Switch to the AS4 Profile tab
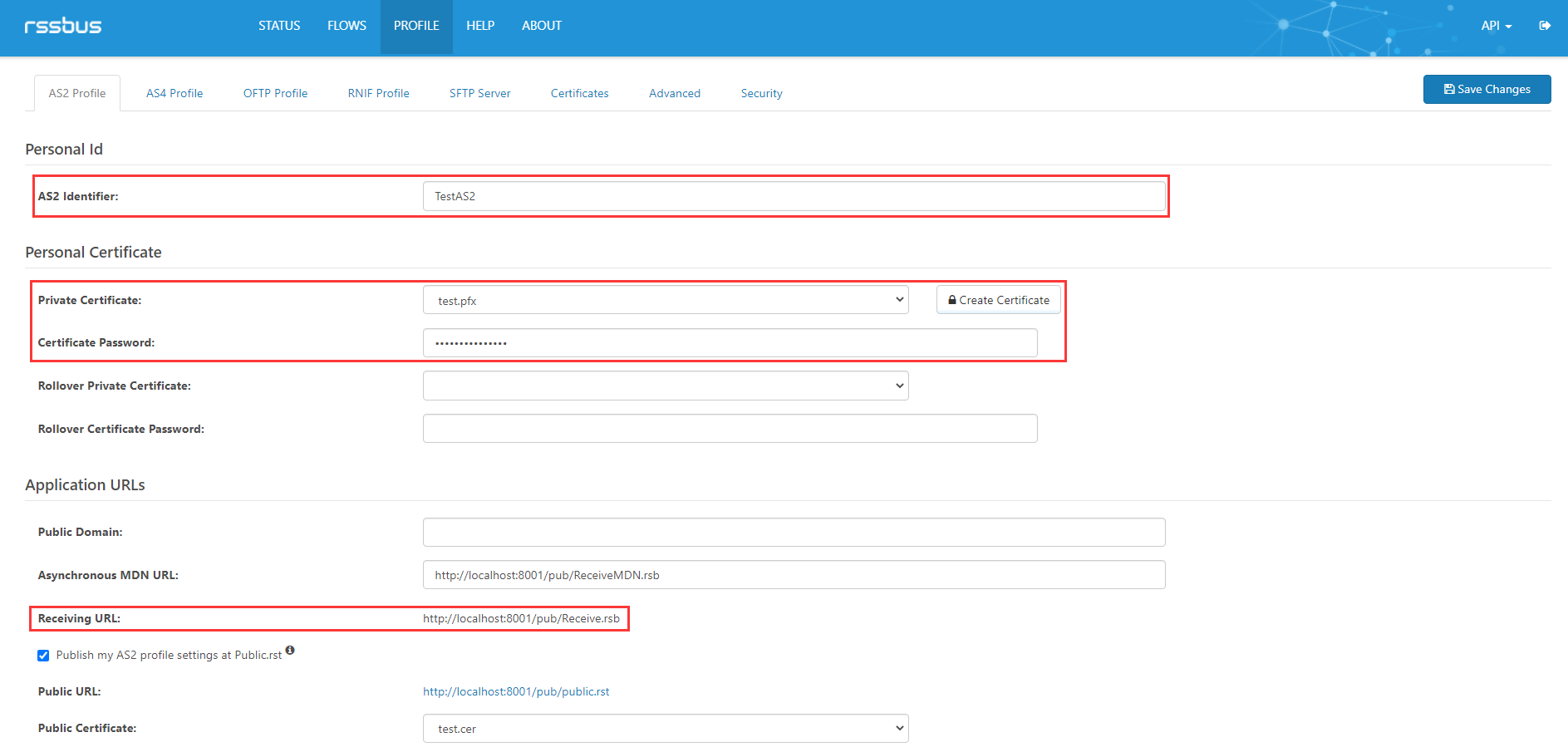The width and height of the screenshot is (1568, 747). click(x=174, y=93)
